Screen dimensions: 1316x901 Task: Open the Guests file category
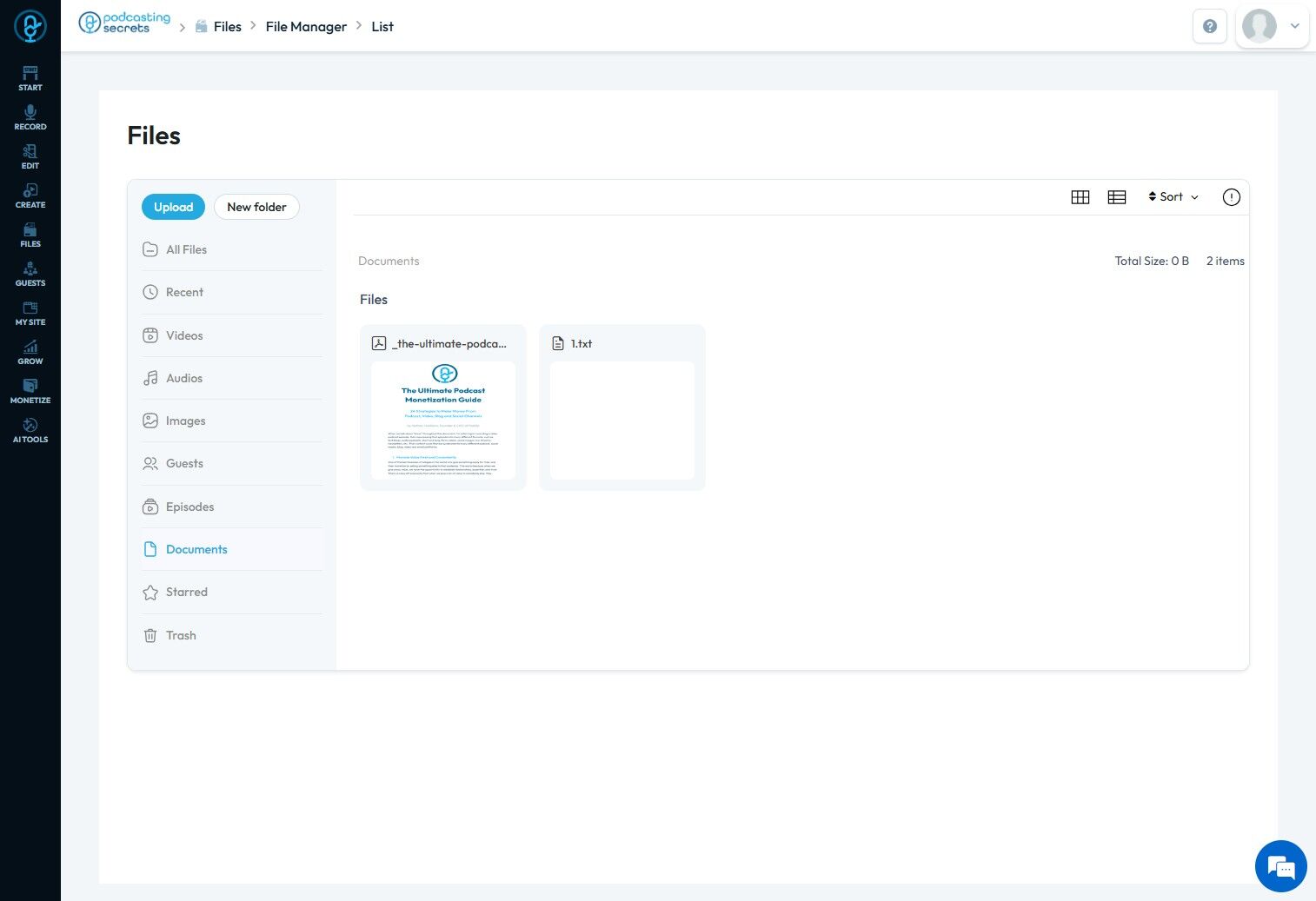point(232,463)
